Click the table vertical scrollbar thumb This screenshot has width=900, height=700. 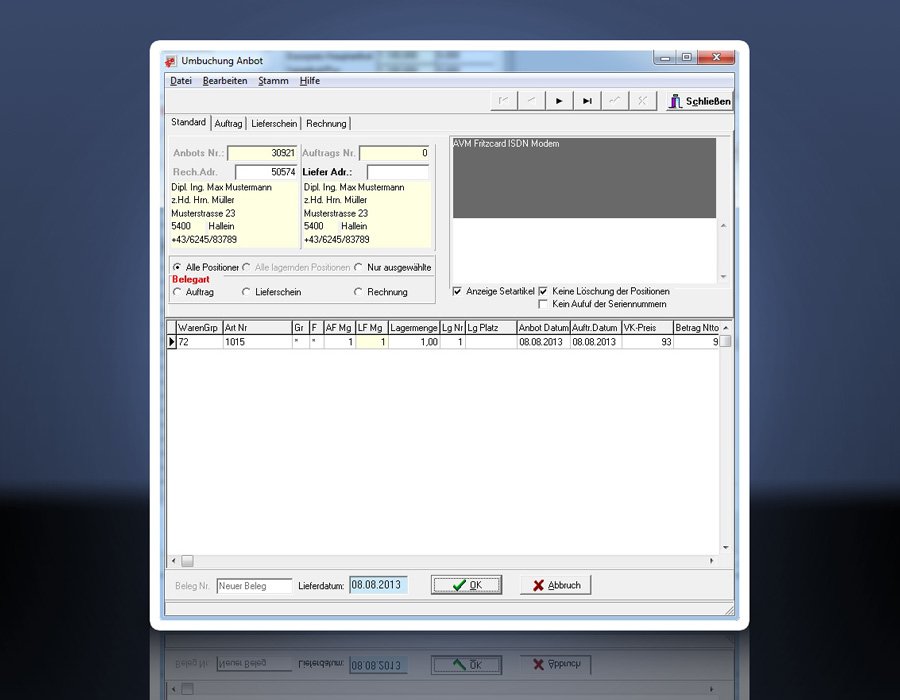(x=726, y=341)
